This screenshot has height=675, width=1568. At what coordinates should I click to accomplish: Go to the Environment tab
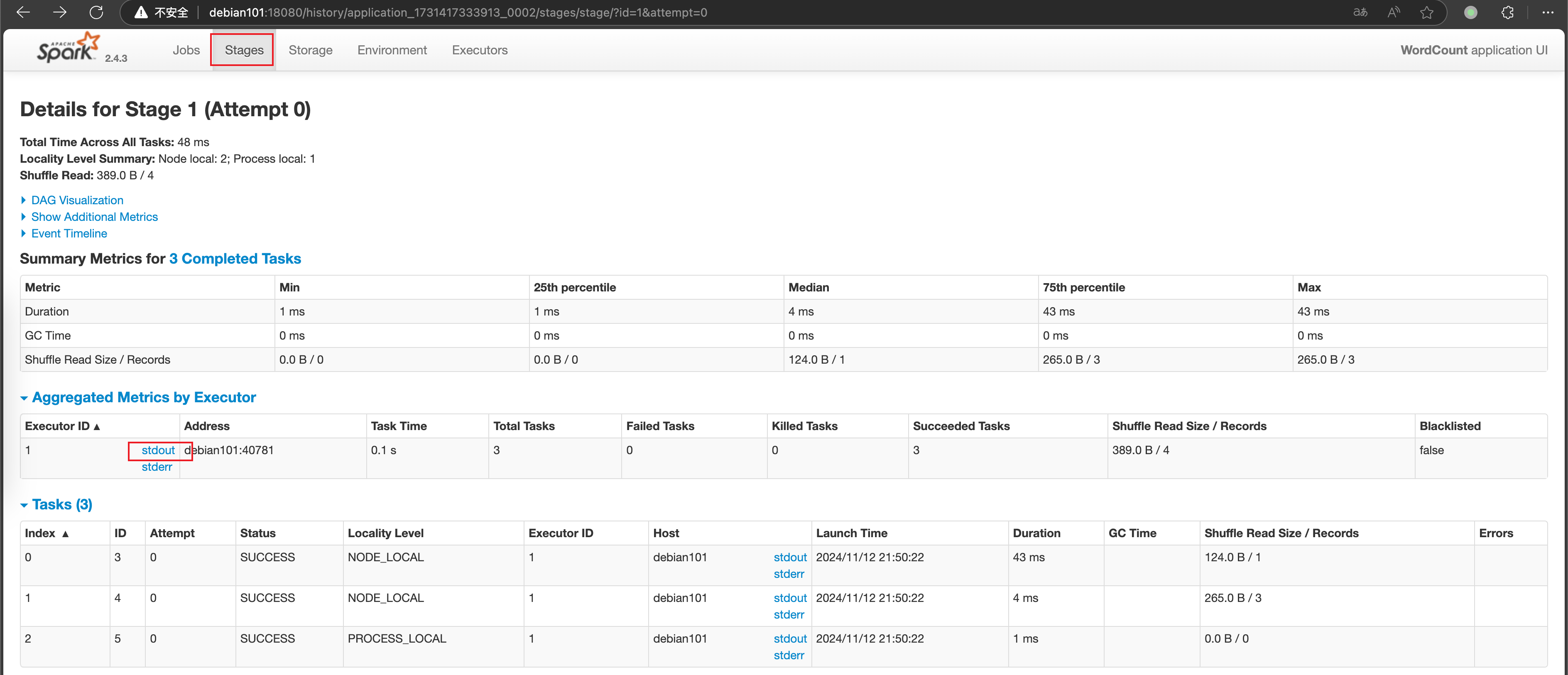pyautogui.click(x=392, y=50)
